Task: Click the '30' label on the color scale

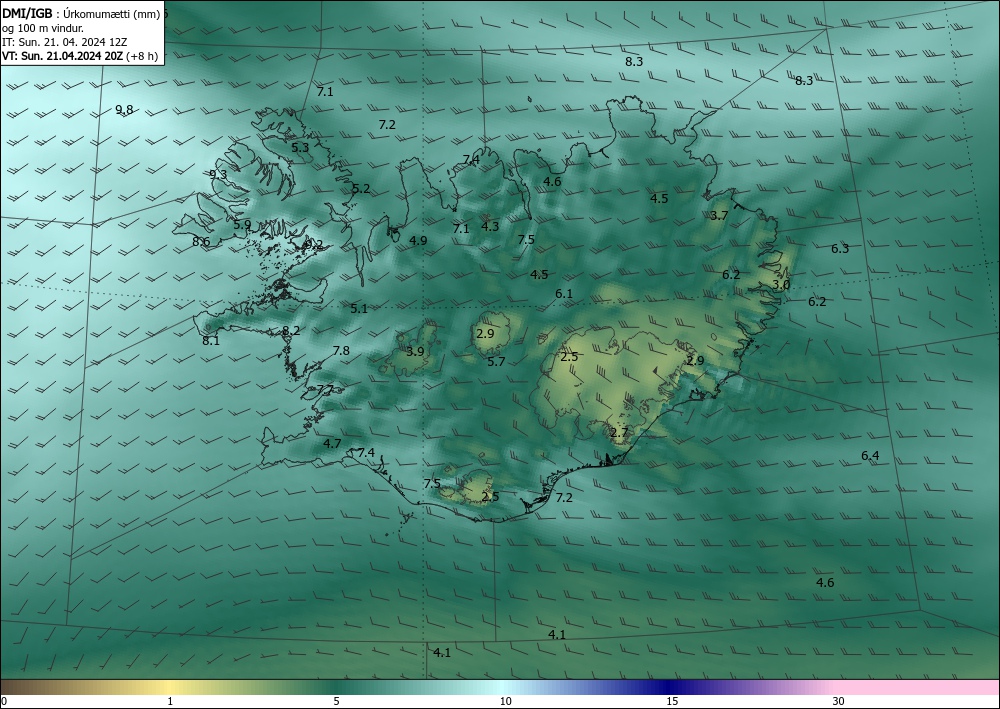Action: [839, 701]
